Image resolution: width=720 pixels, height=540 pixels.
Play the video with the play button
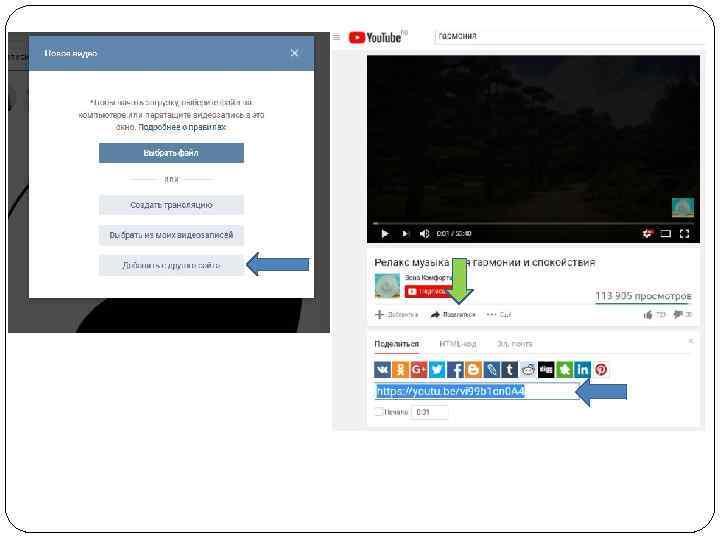385,234
